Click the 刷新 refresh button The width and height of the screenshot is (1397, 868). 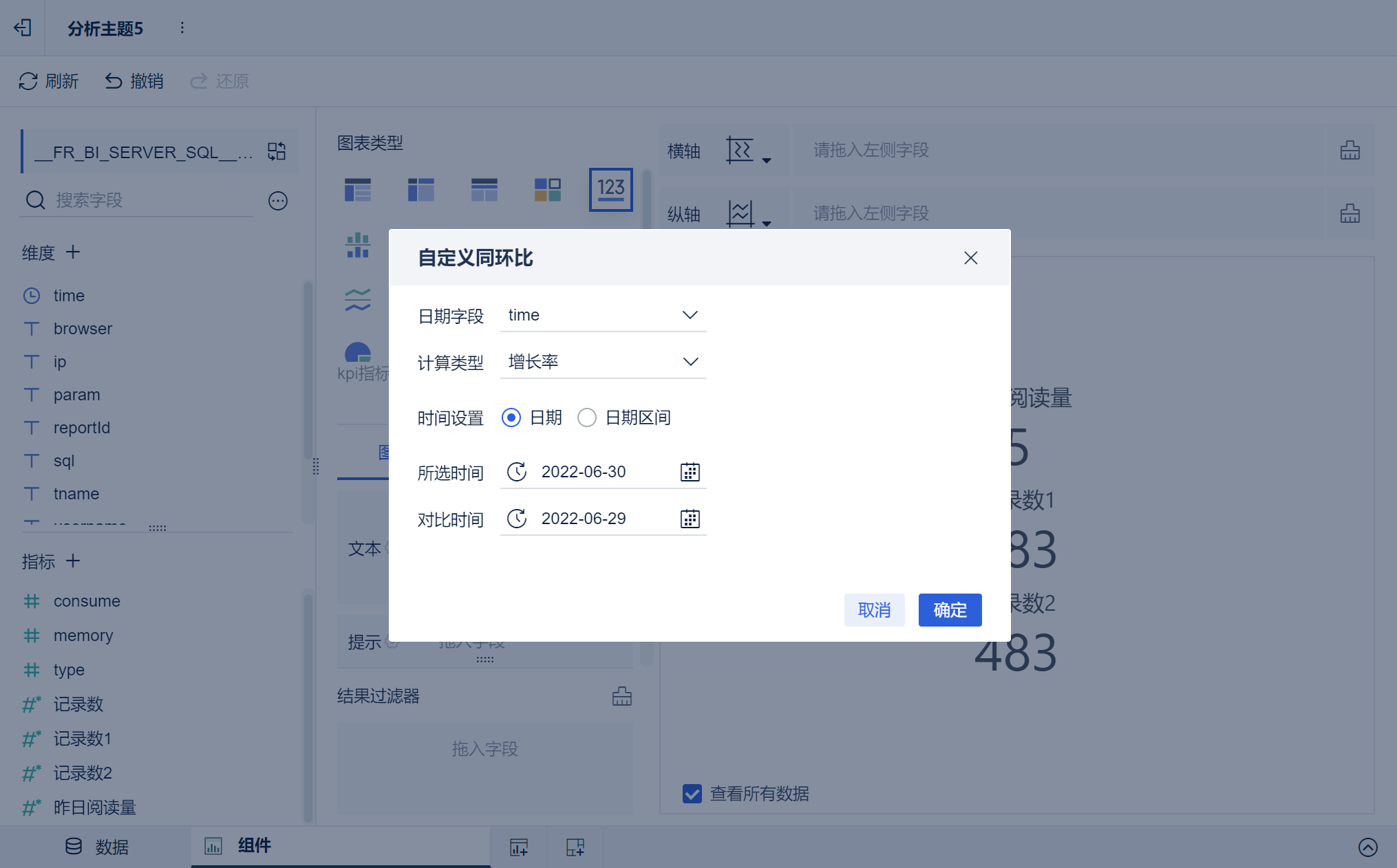[x=48, y=81]
